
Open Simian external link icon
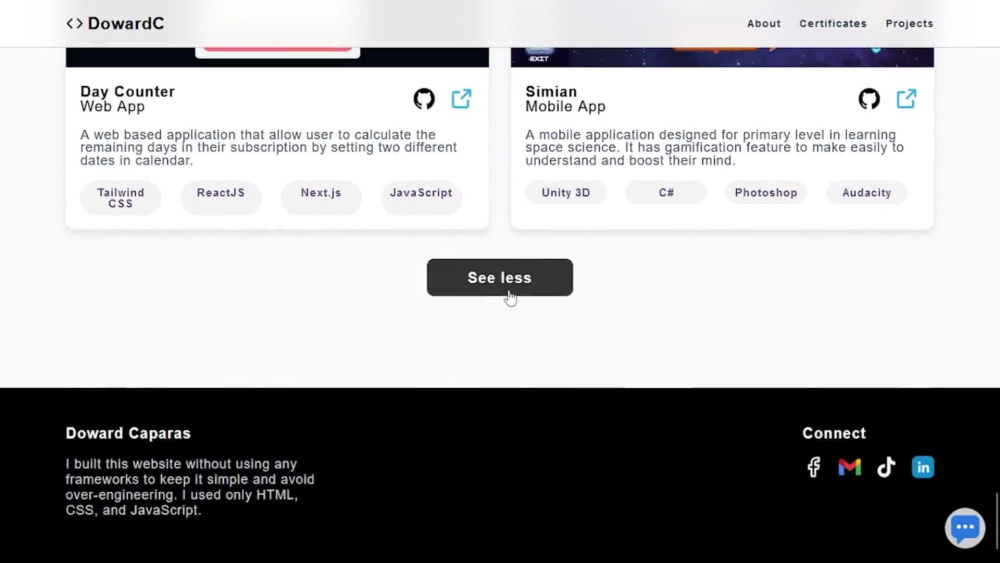[906, 99]
